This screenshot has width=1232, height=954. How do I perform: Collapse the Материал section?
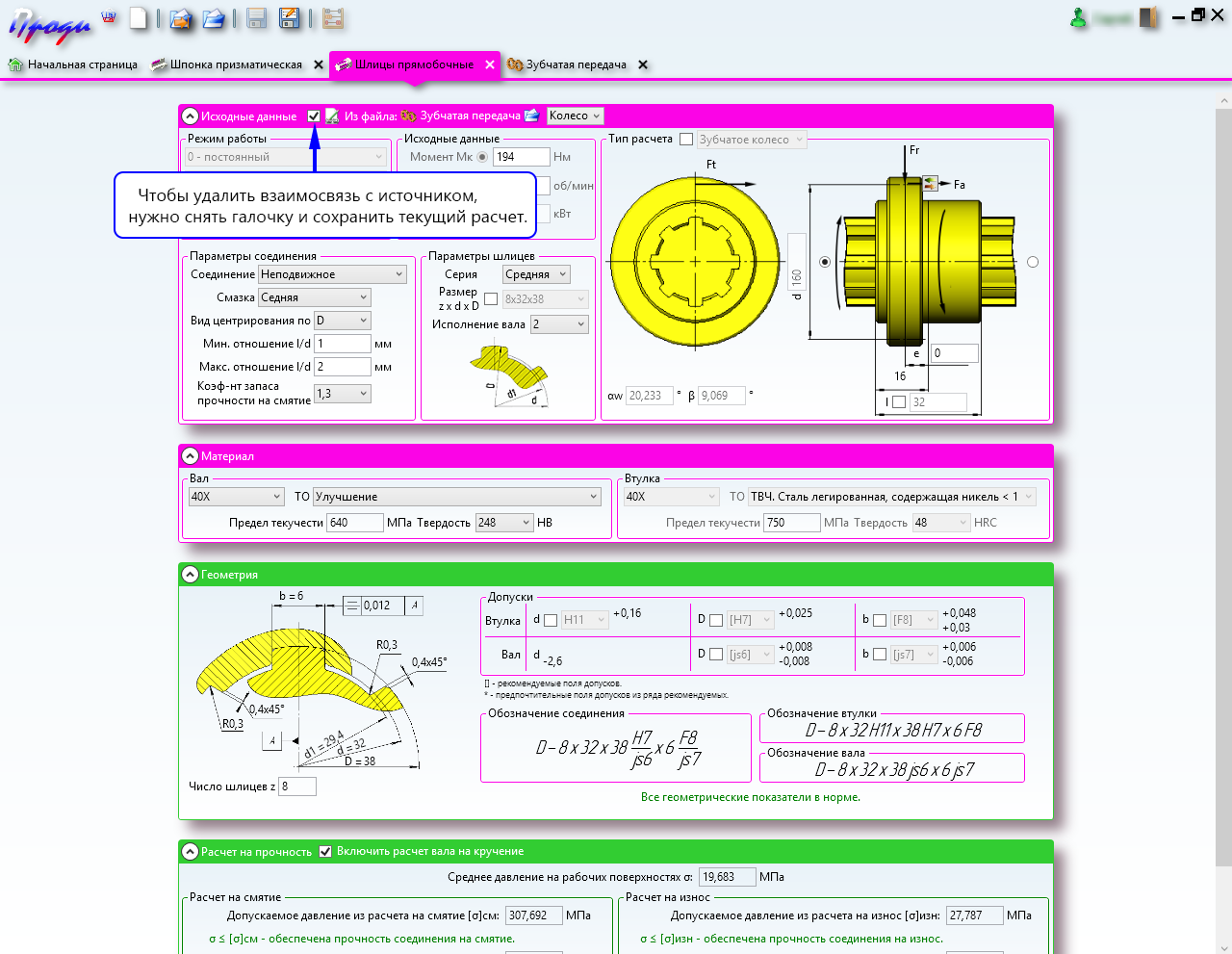(191, 456)
